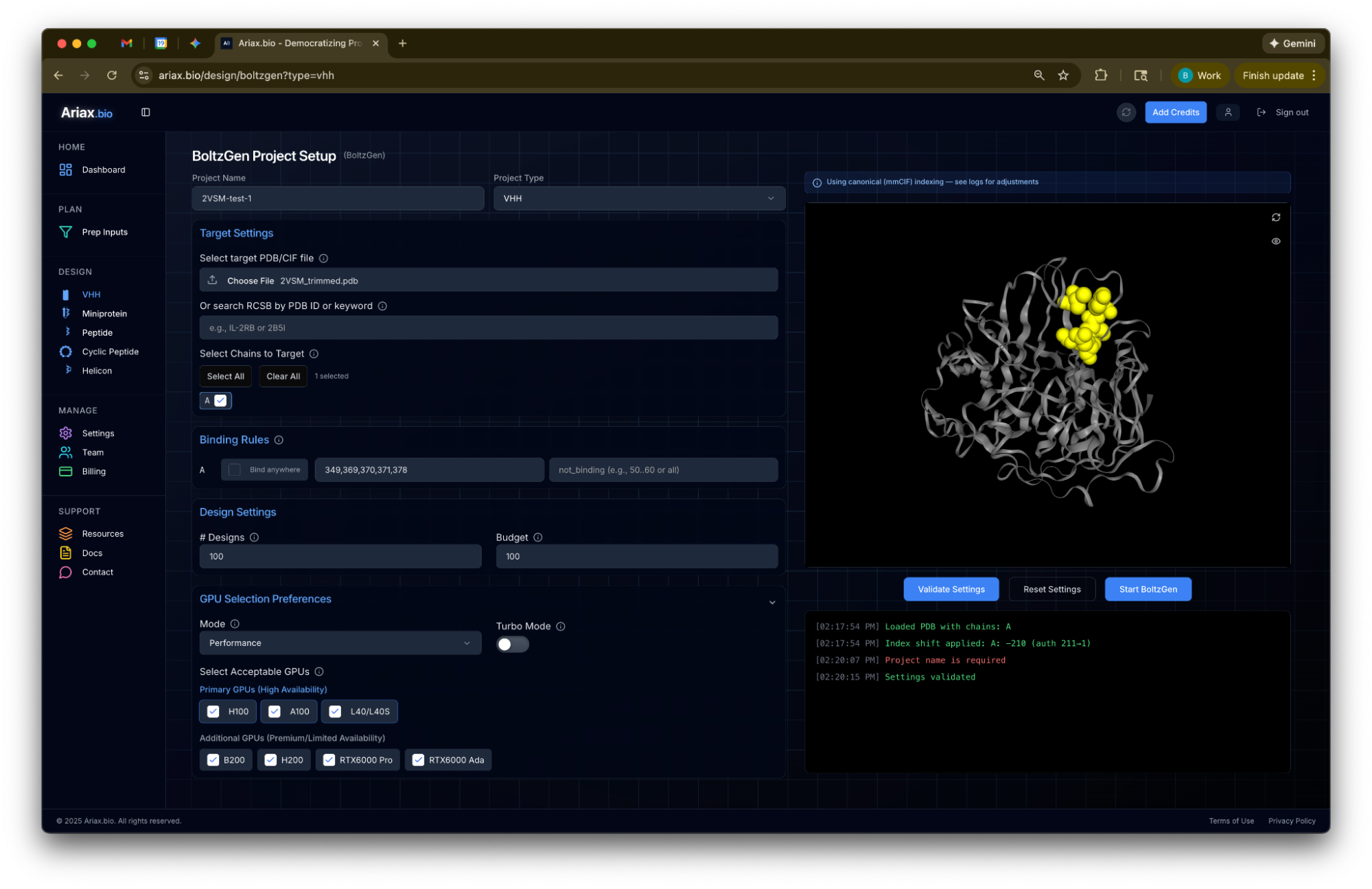Open the Performance mode dropdown
Viewport: 1372px width, 889px height.
pos(340,643)
